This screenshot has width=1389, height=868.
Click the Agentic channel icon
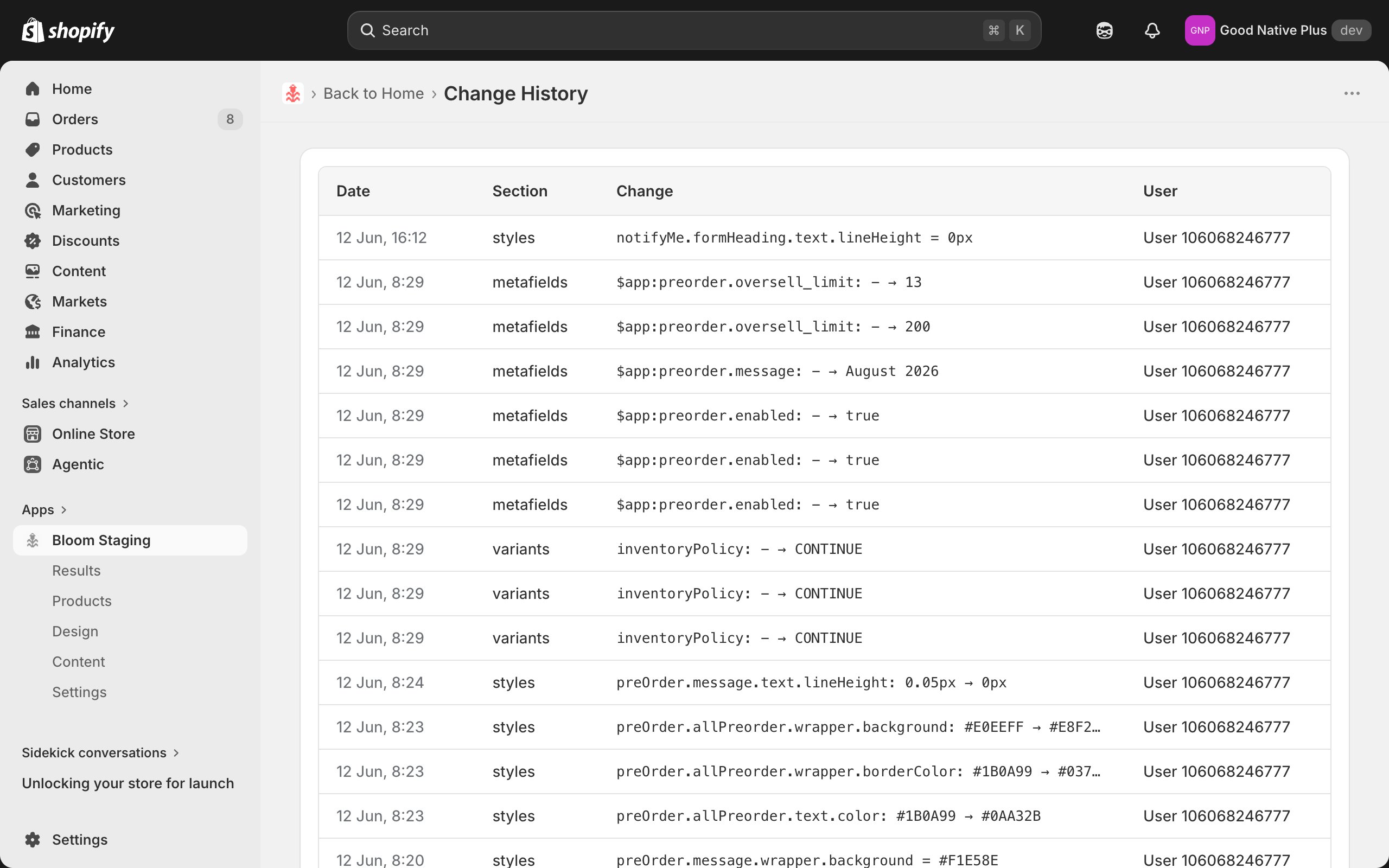click(33, 464)
